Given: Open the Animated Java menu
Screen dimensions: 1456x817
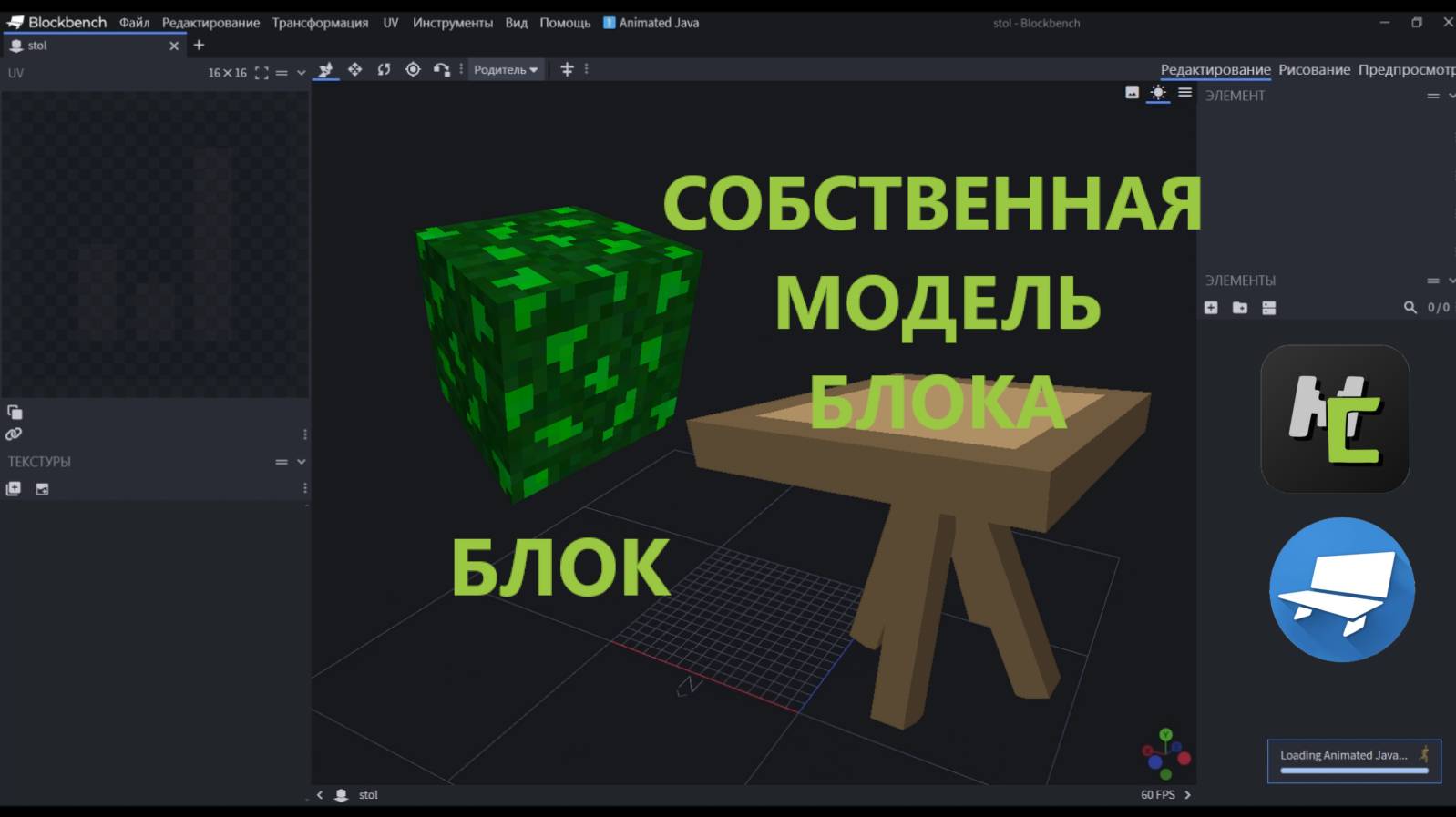Looking at the screenshot, I should click(x=651, y=23).
